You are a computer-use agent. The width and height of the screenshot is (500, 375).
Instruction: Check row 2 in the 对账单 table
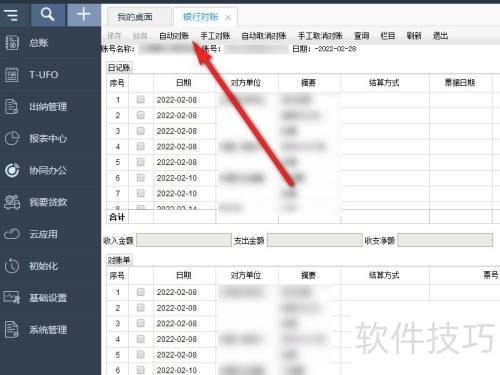(x=141, y=308)
